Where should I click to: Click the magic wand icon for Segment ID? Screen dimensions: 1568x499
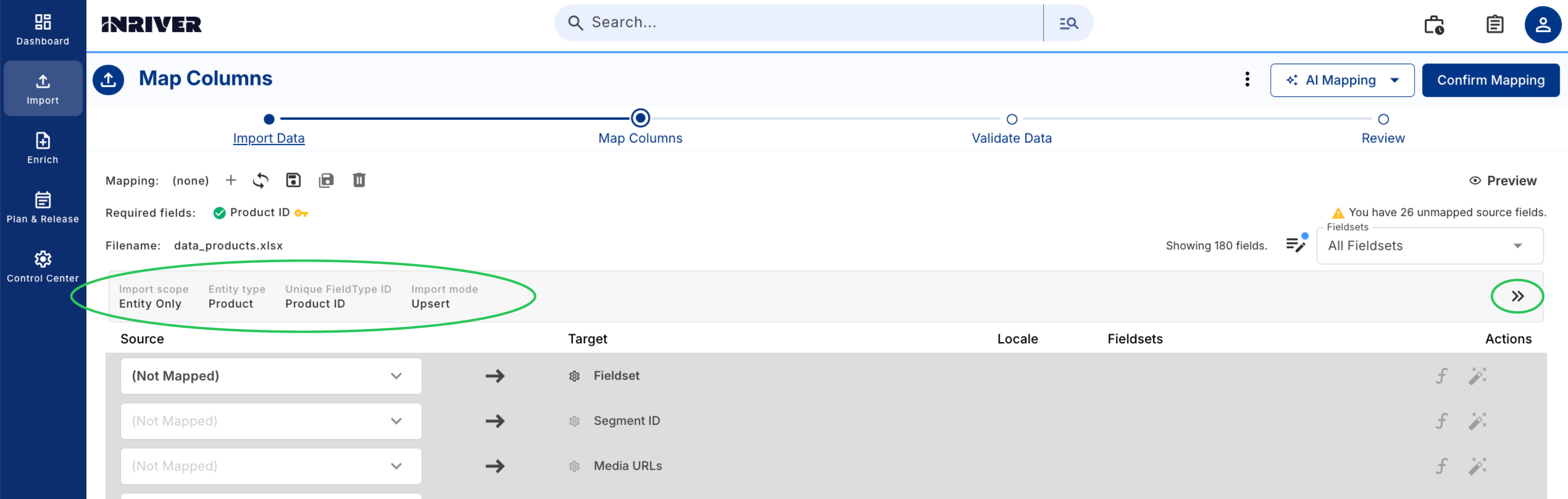1477,421
